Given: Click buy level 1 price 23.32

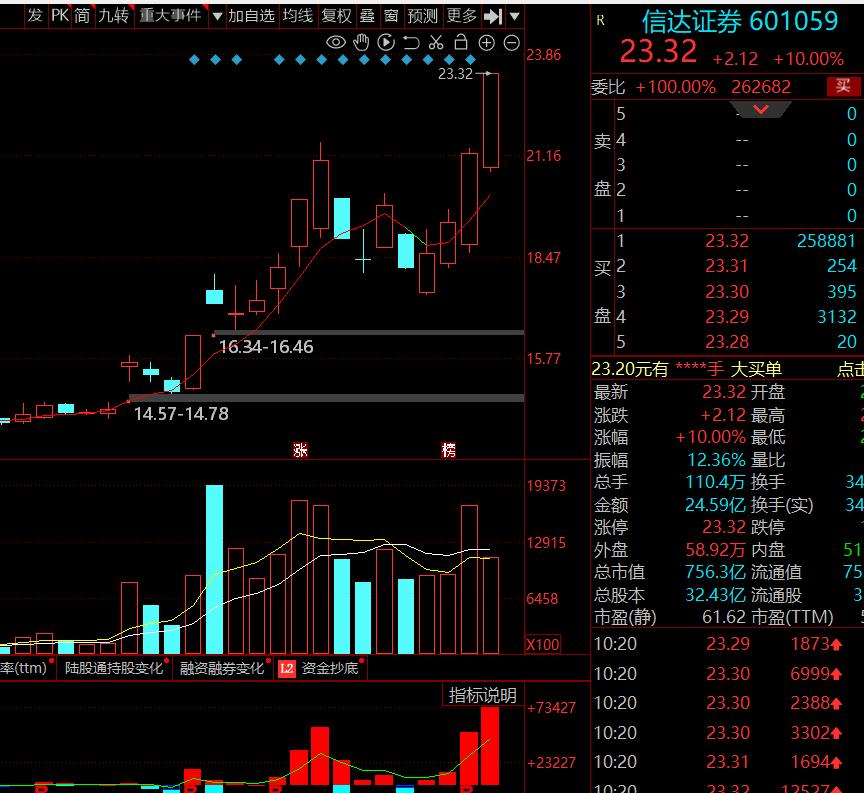Looking at the screenshot, I should point(727,241).
